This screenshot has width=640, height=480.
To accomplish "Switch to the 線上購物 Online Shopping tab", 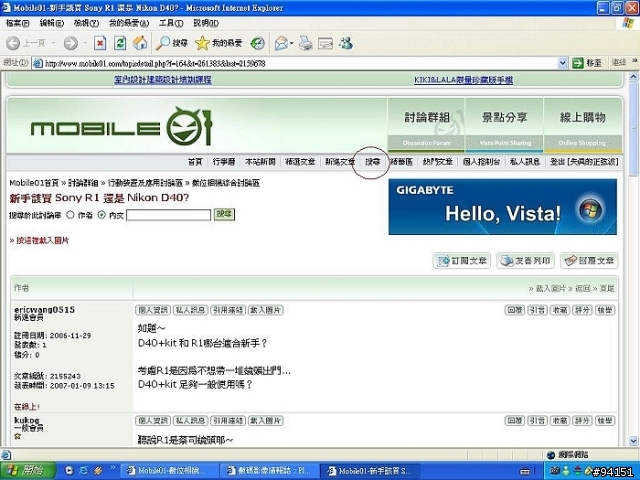I will [x=582, y=125].
